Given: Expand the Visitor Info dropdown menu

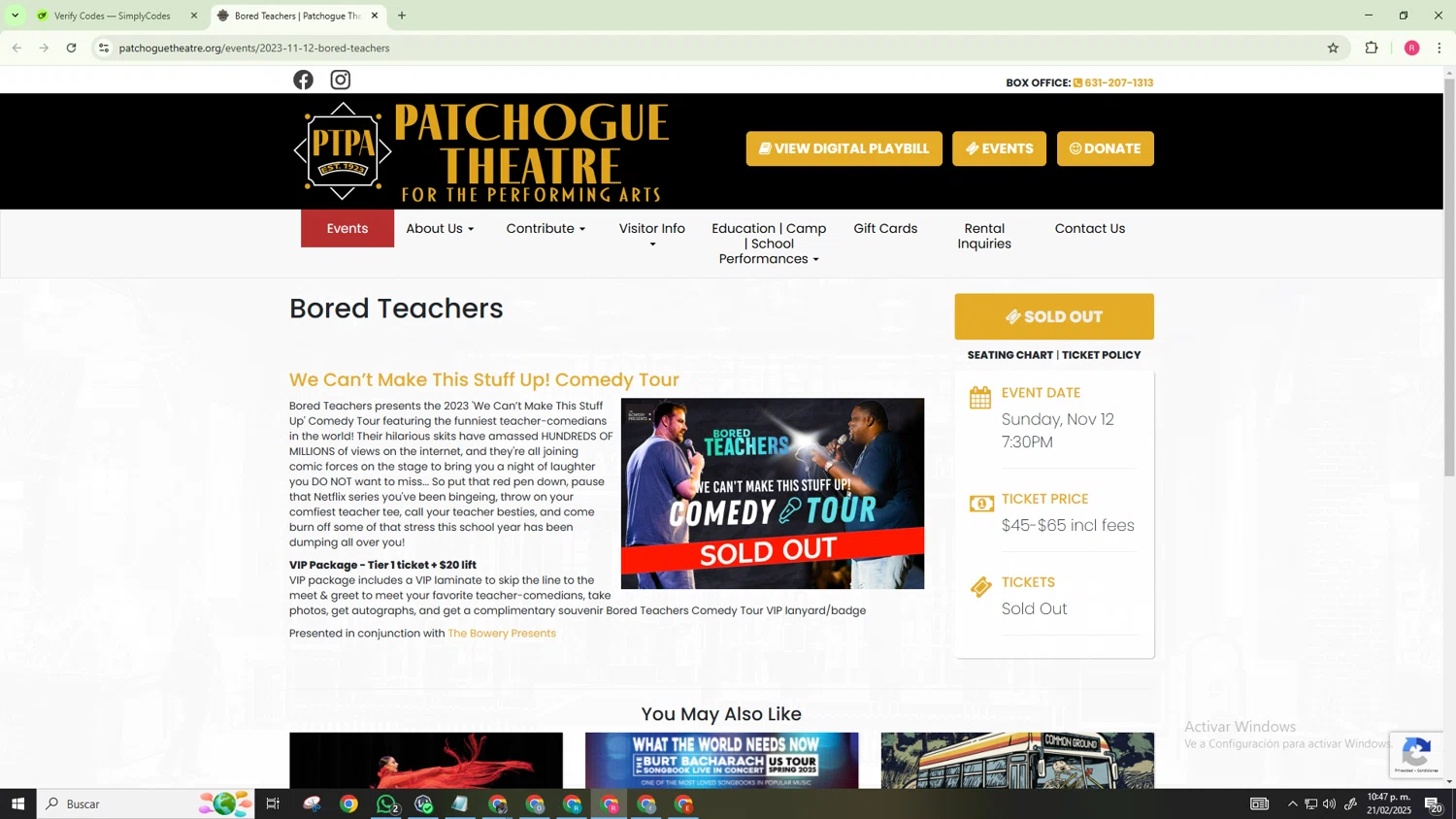Looking at the screenshot, I should tap(652, 235).
